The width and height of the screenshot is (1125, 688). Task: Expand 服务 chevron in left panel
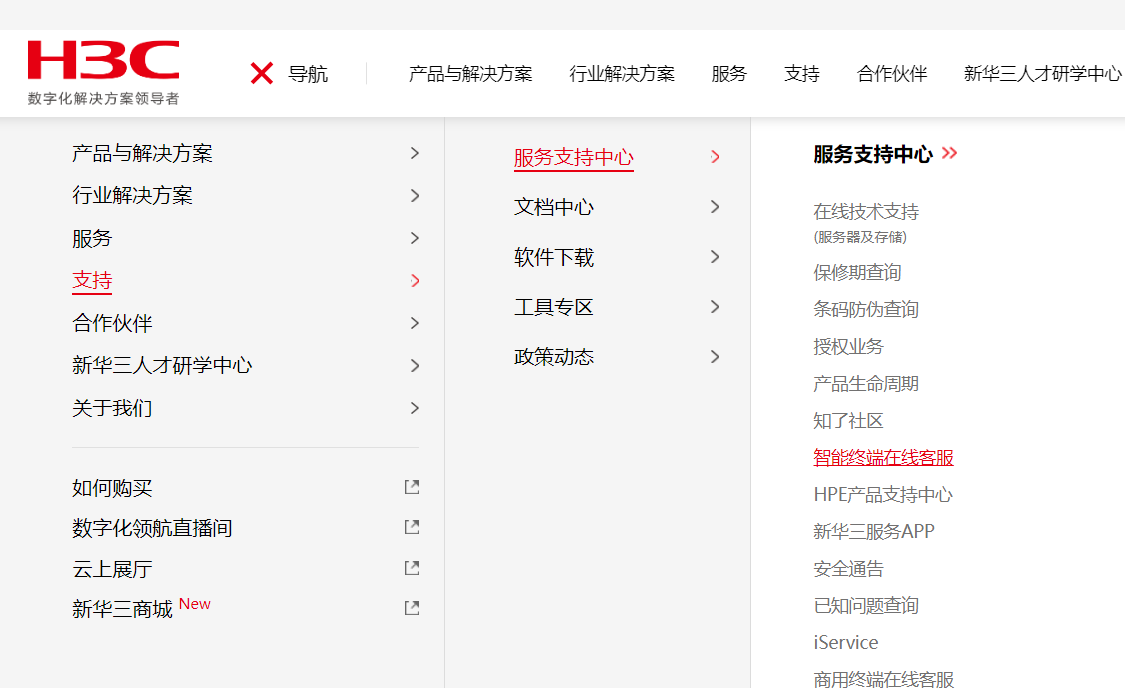coord(415,238)
